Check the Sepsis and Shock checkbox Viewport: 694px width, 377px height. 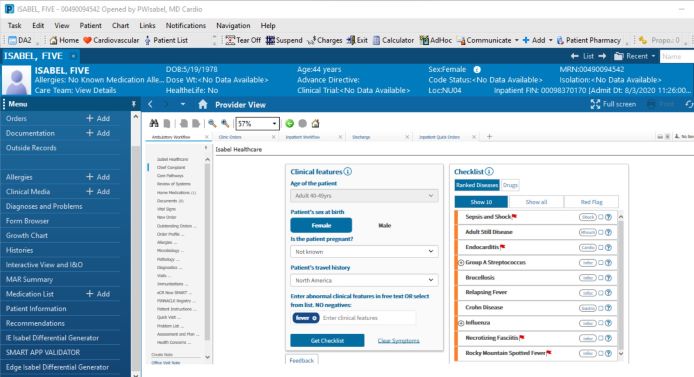(601, 217)
